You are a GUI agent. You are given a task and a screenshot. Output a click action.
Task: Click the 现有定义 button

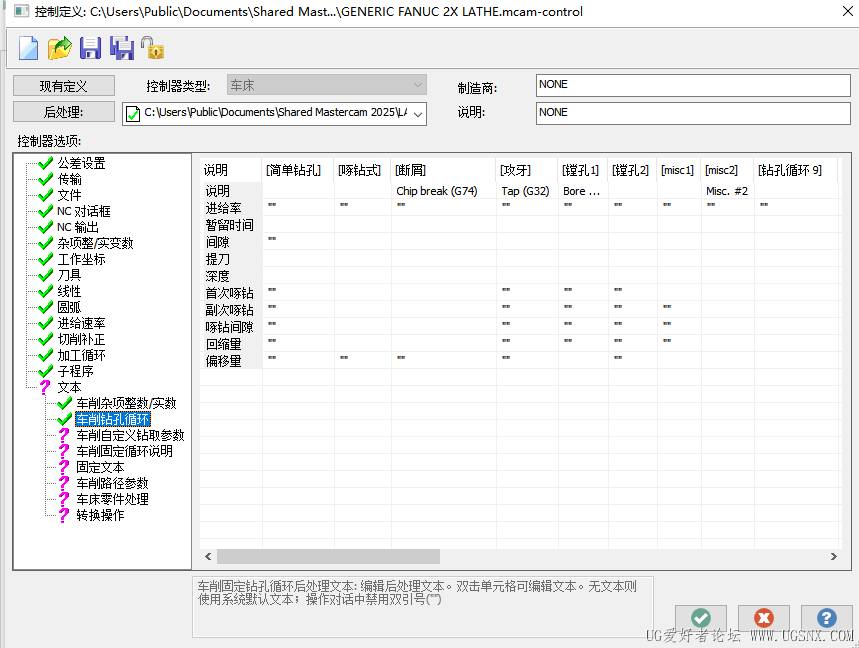(64, 86)
